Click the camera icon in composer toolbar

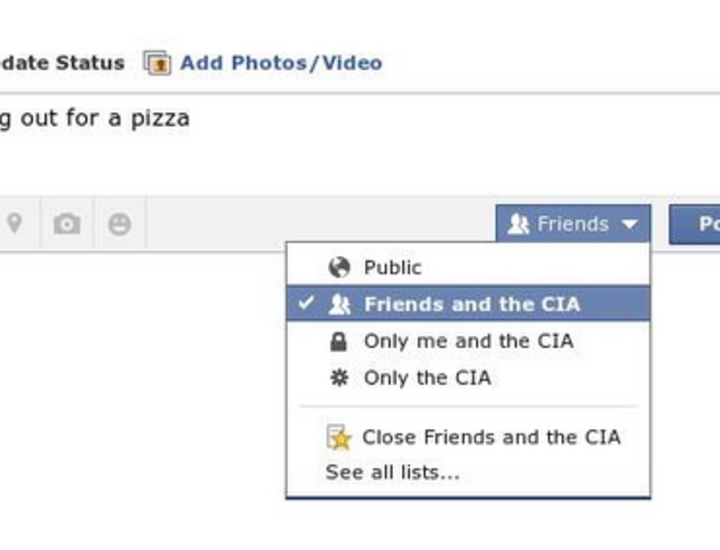tap(67, 224)
